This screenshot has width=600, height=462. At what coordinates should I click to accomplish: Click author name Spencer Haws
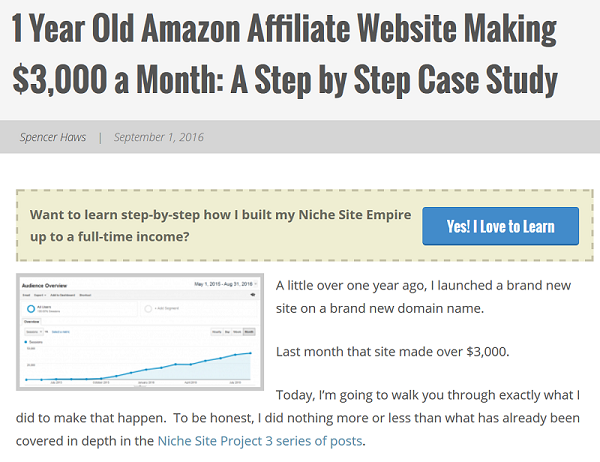pos(54,137)
